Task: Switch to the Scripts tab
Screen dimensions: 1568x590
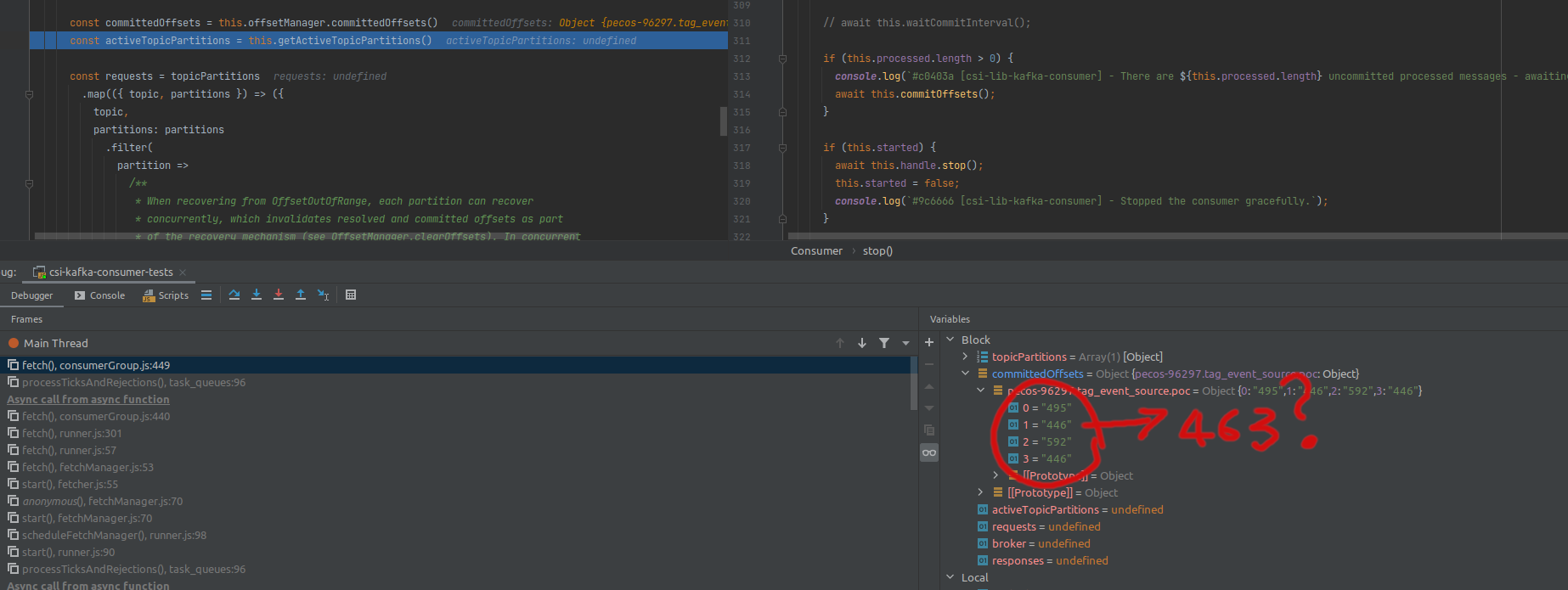Action: click(166, 295)
